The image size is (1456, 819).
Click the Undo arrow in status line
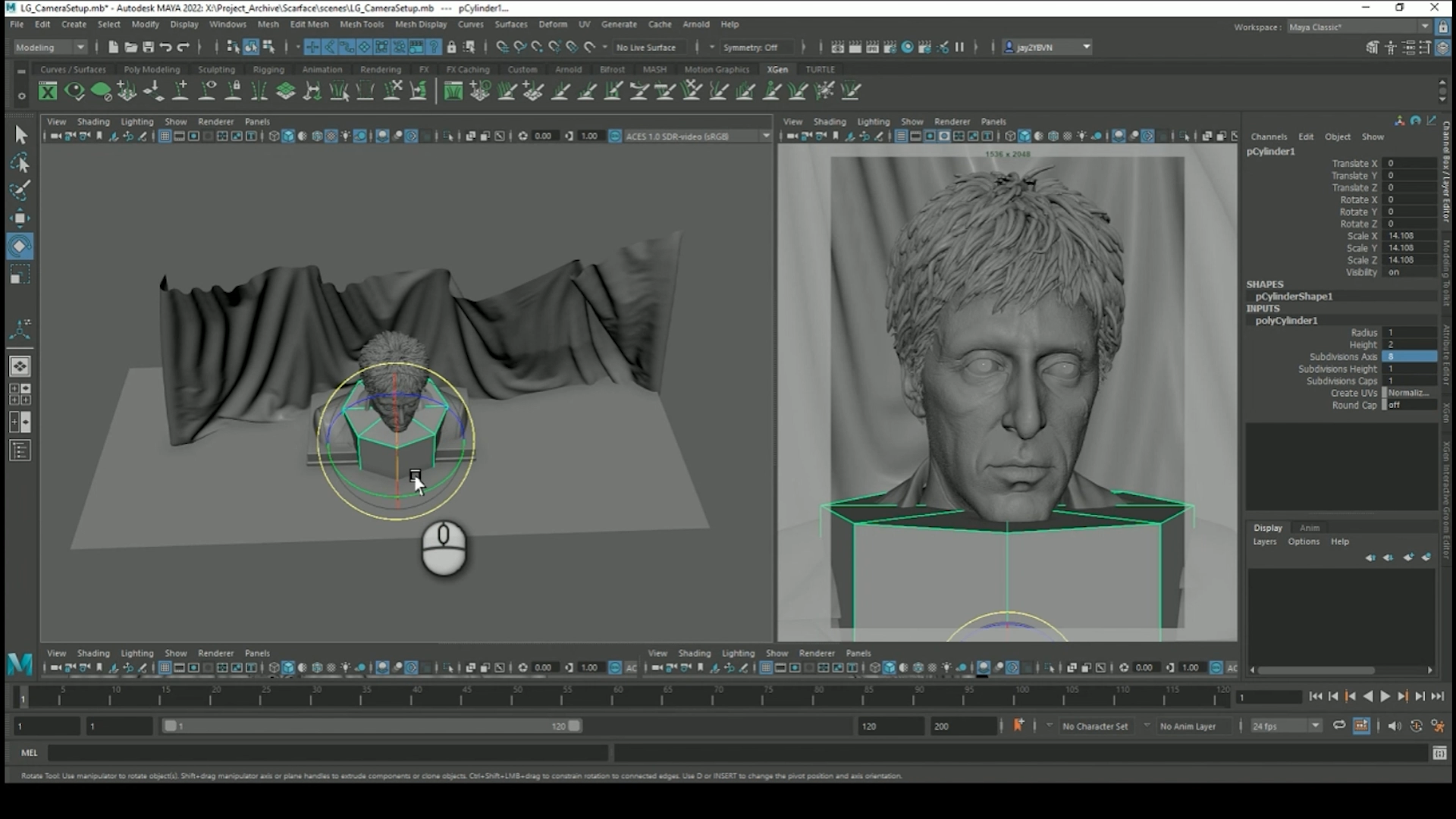pos(165,47)
